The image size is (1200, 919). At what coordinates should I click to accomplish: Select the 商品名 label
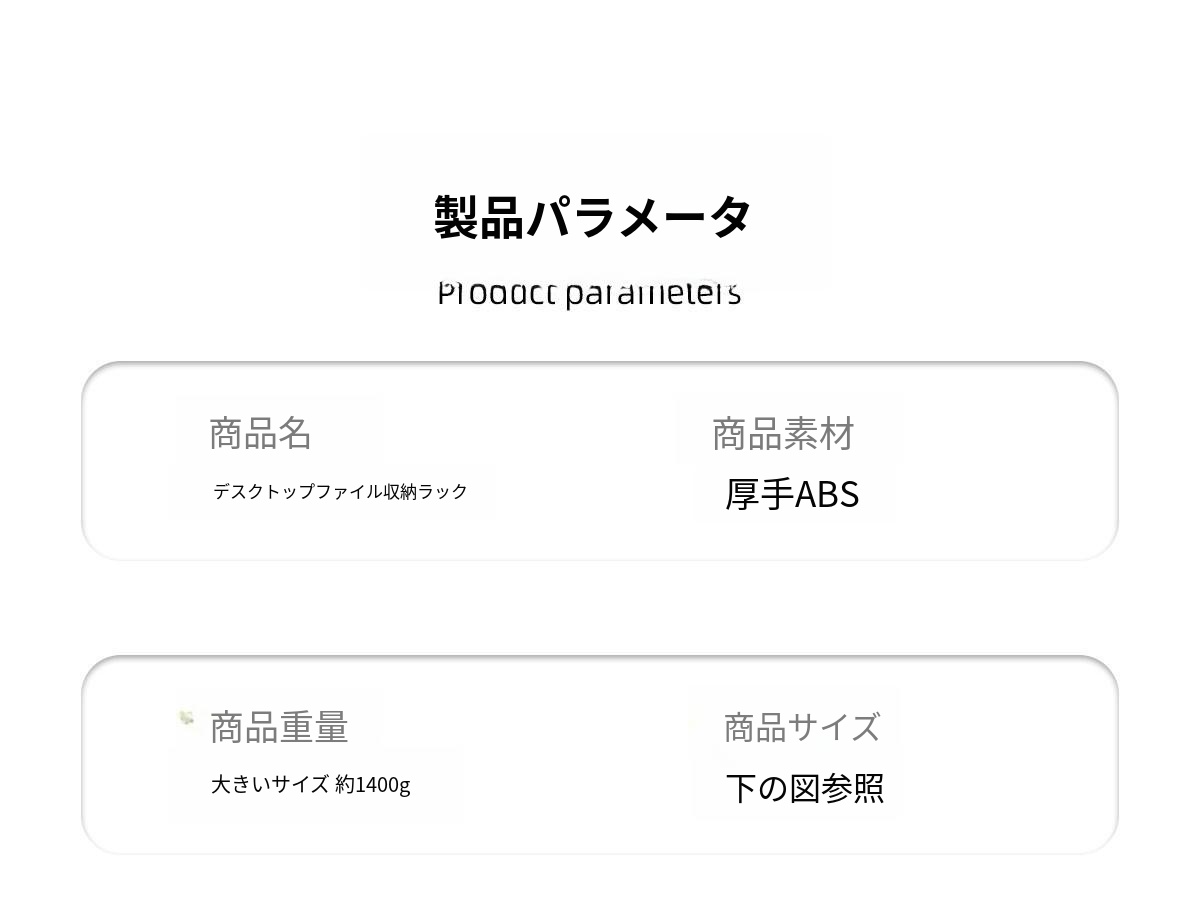point(260,433)
